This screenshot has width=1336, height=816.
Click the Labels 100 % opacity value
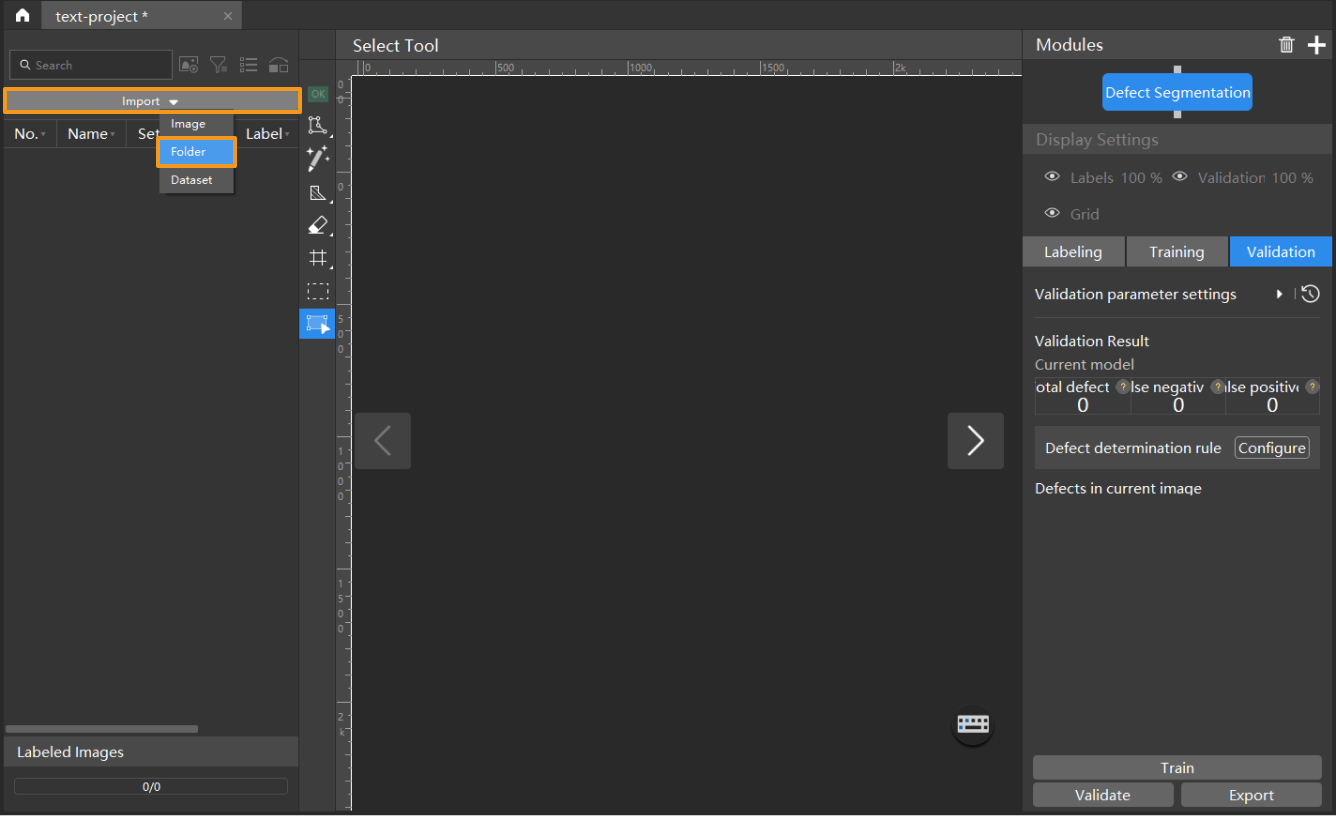pyautogui.click(x=1141, y=177)
